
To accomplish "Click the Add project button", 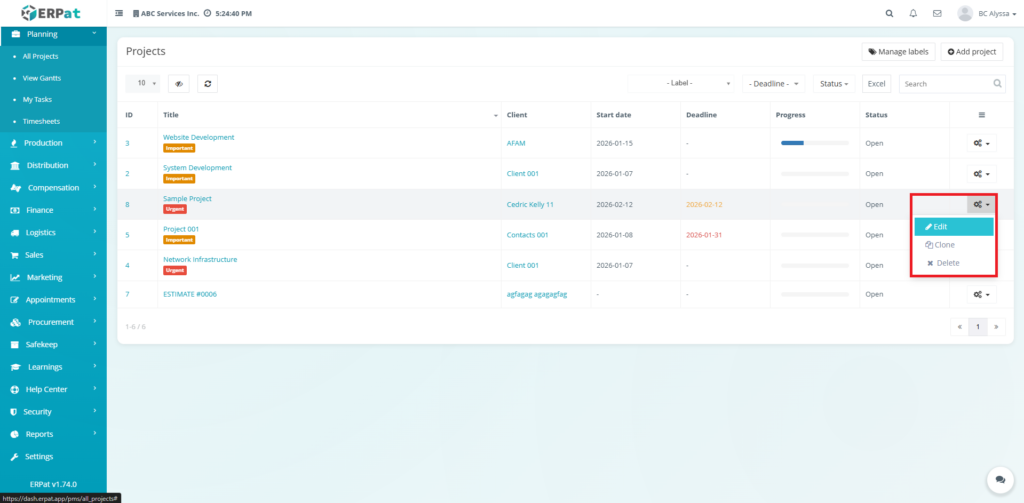I will [x=971, y=51].
